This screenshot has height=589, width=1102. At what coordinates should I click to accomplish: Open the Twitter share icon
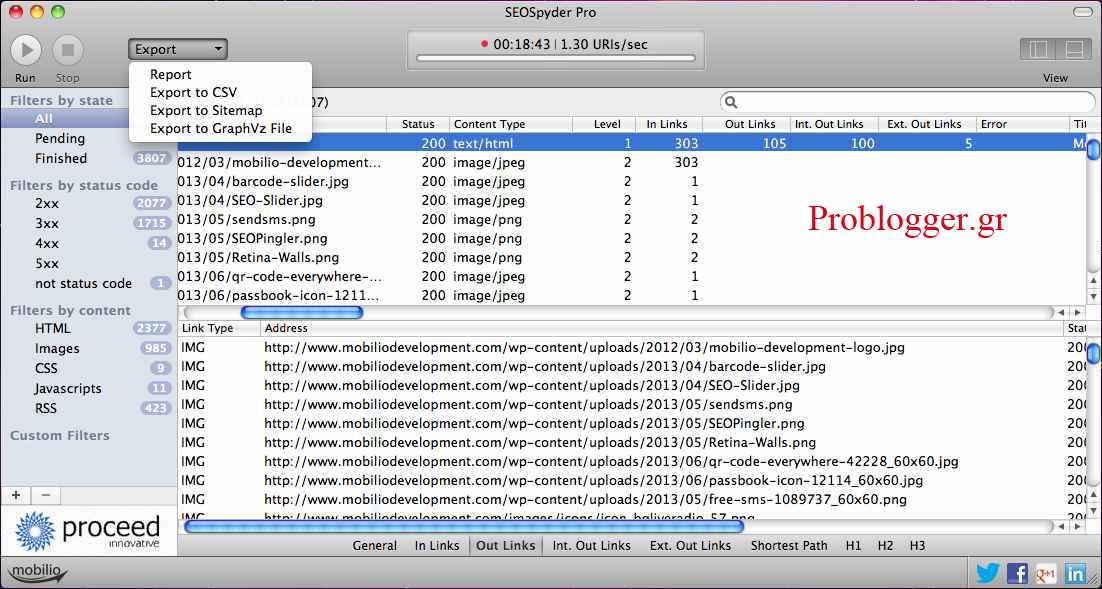click(x=987, y=573)
